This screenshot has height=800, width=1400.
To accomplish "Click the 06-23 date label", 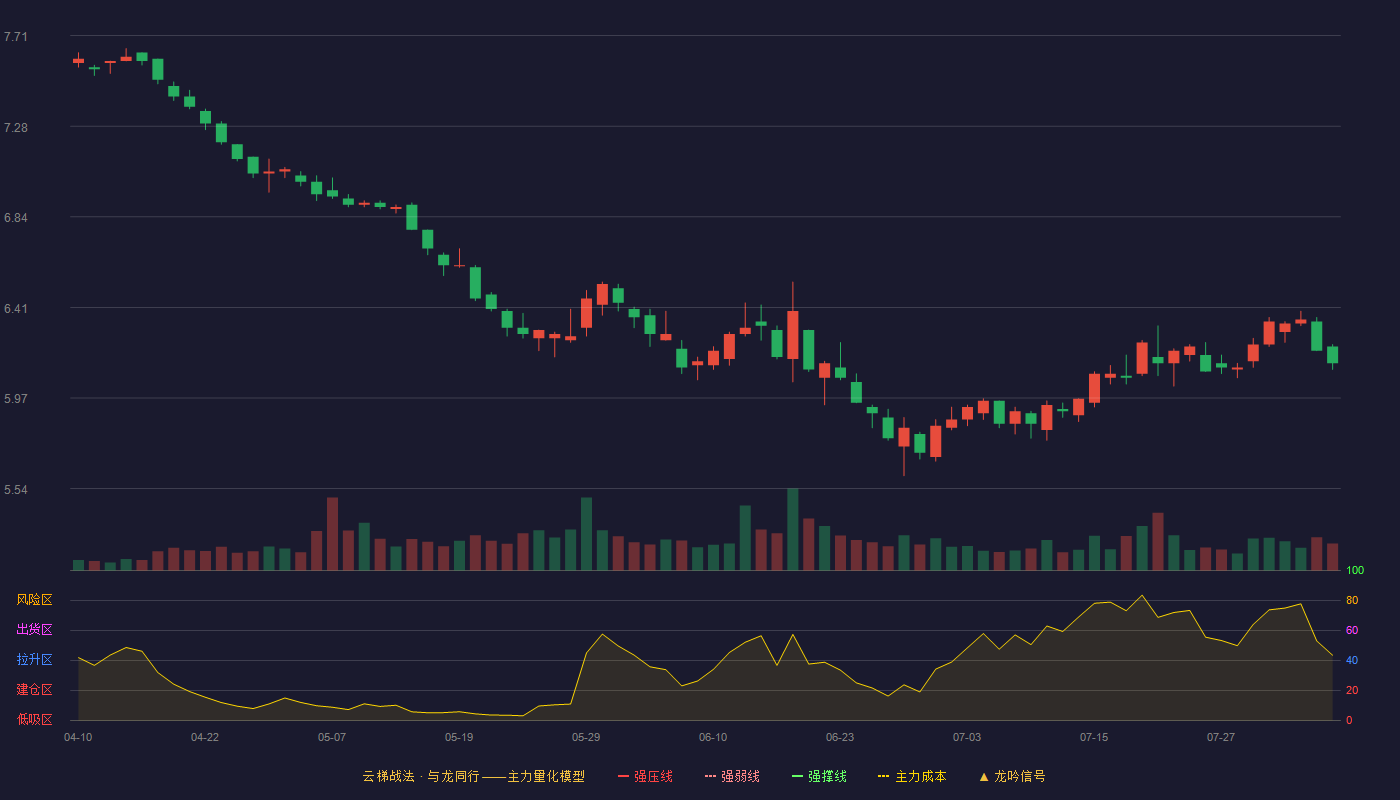I will [x=840, y=737].
